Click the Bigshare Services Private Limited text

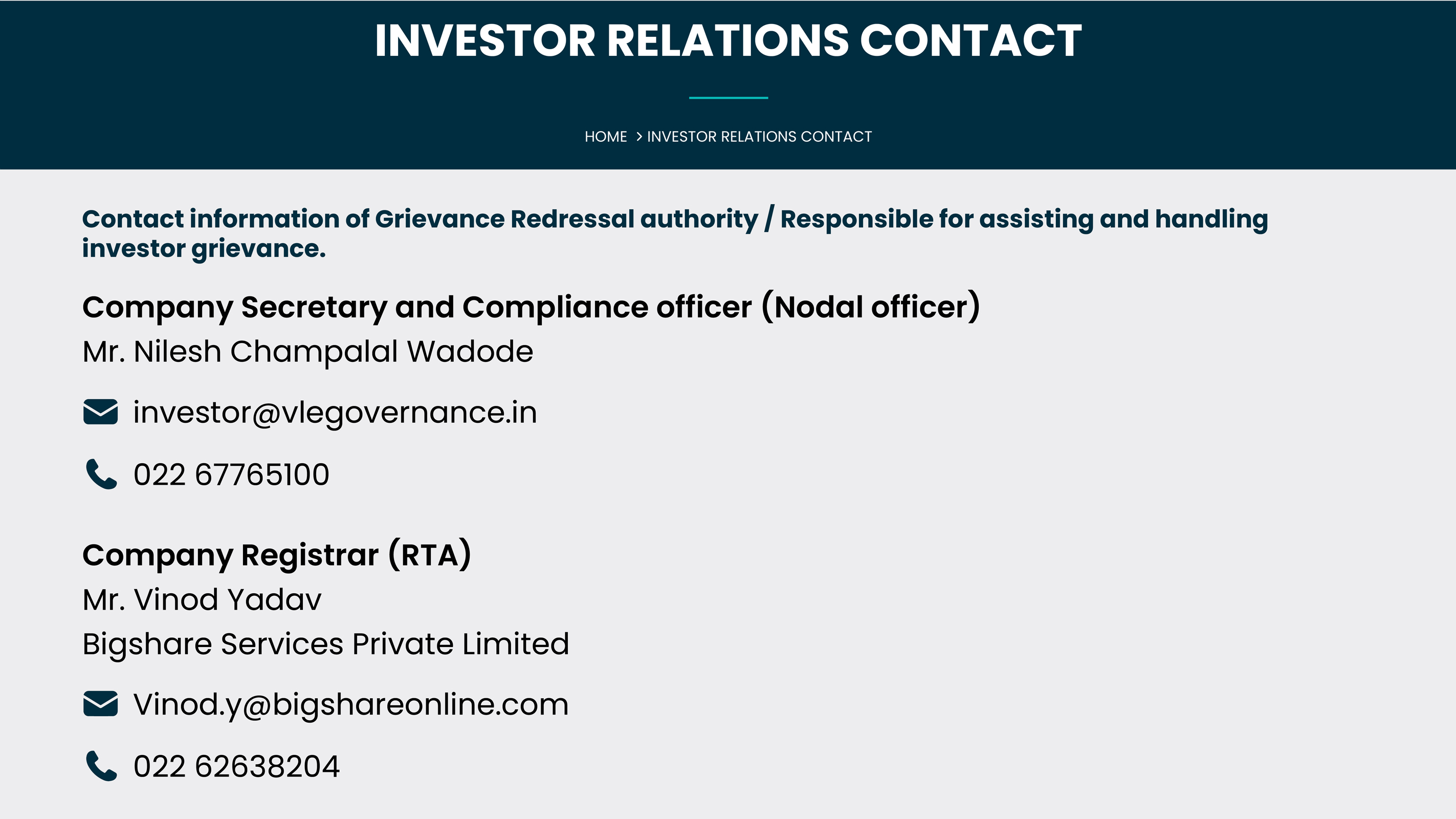point(325,643)
